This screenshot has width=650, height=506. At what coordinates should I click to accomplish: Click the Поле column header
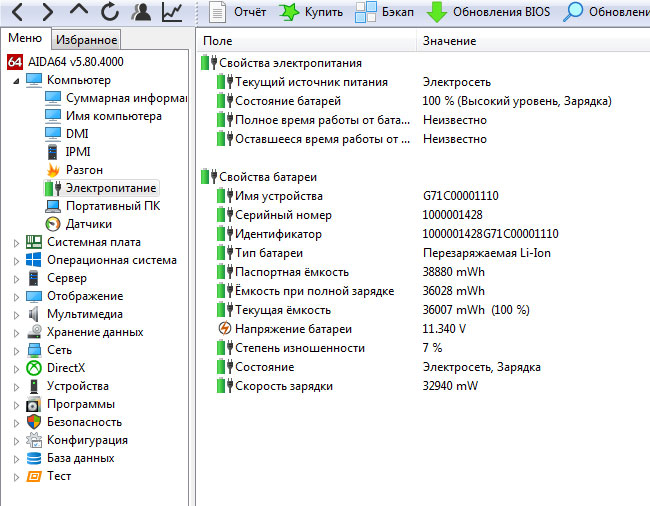pos(307,41)
